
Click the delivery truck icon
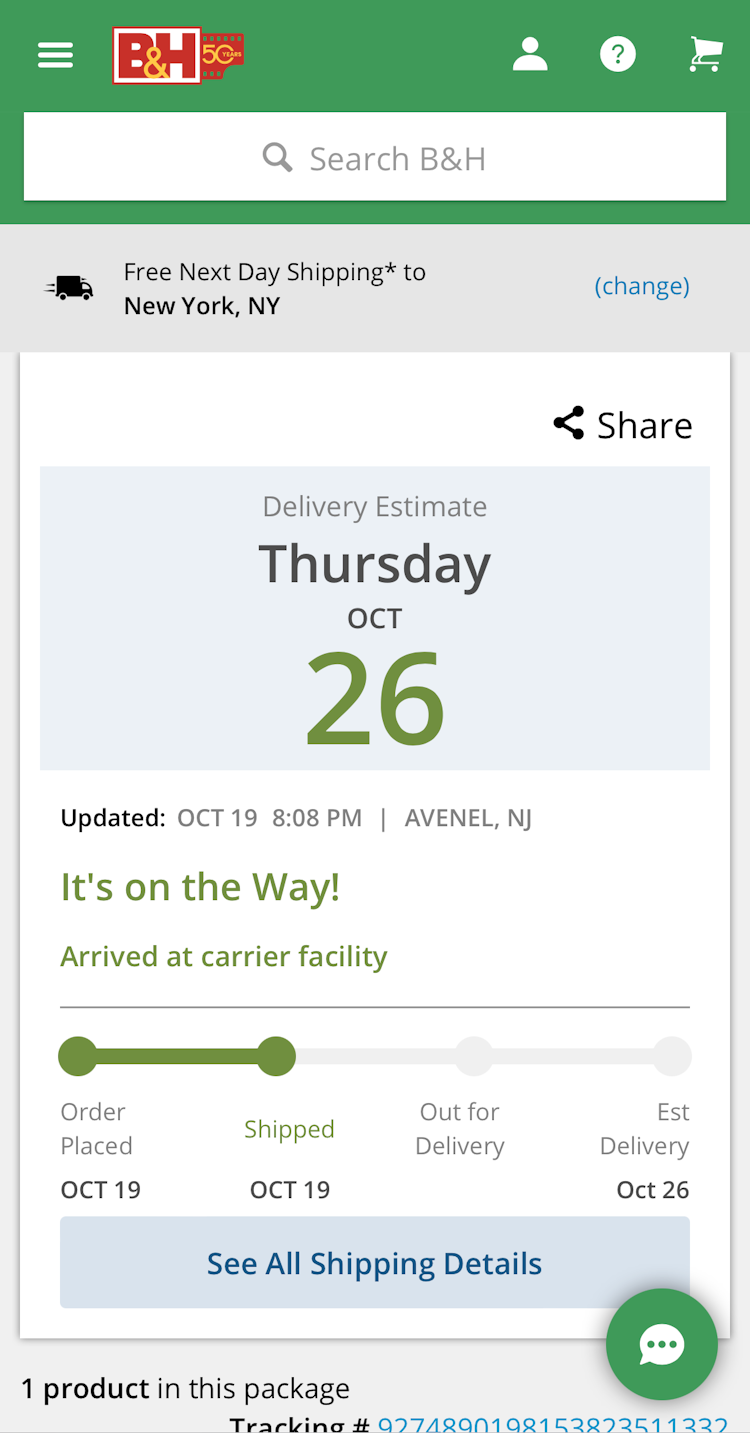[x=70, y=288]
